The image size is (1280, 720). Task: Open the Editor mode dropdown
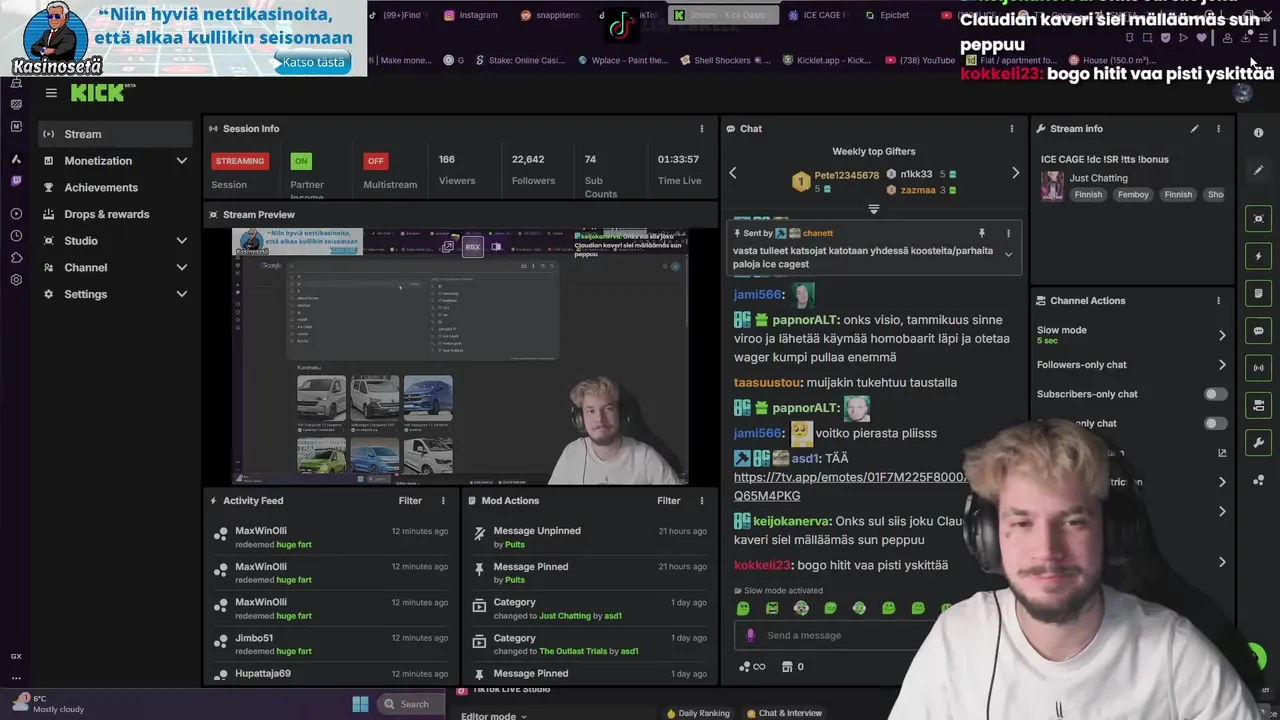click(494, 716)
